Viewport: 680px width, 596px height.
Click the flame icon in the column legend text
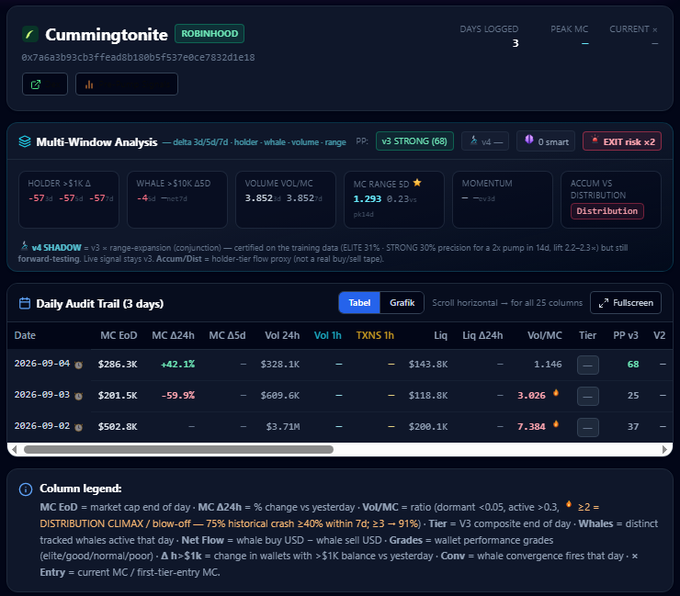point(569,504)
